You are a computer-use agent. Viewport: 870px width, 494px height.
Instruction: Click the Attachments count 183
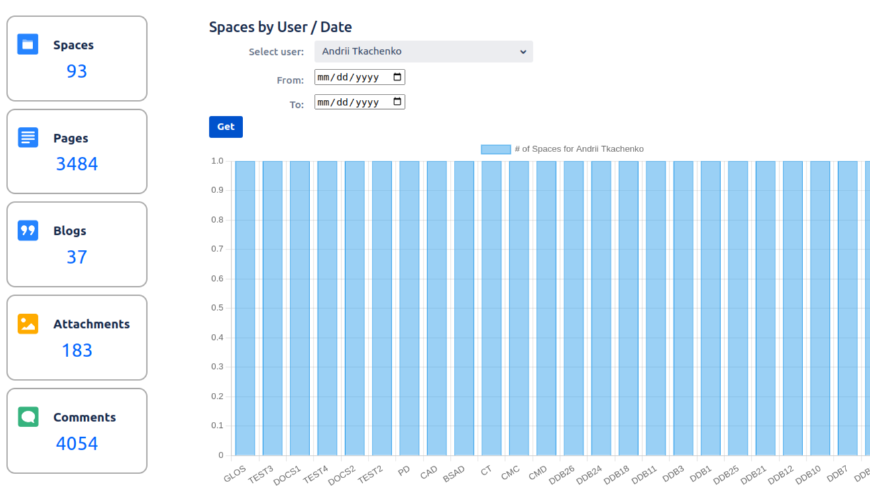(77, 350)
